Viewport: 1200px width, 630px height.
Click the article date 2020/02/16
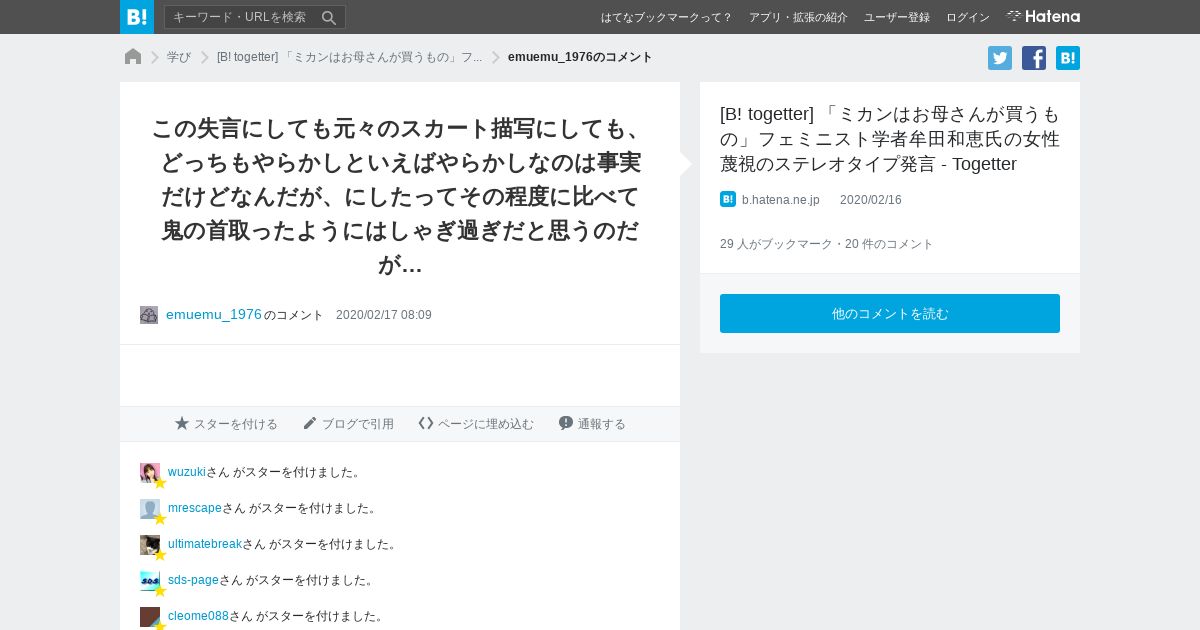pyautogui.click(x=871, y=200)
